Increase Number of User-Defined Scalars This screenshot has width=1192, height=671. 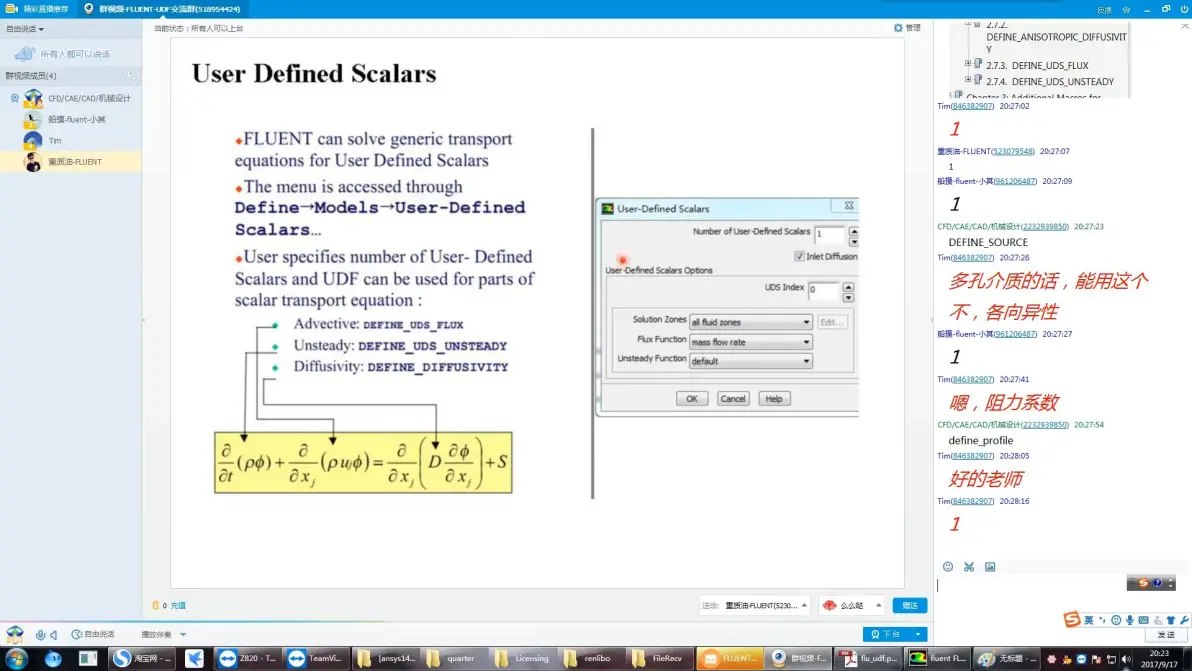(x=854, y=231)
